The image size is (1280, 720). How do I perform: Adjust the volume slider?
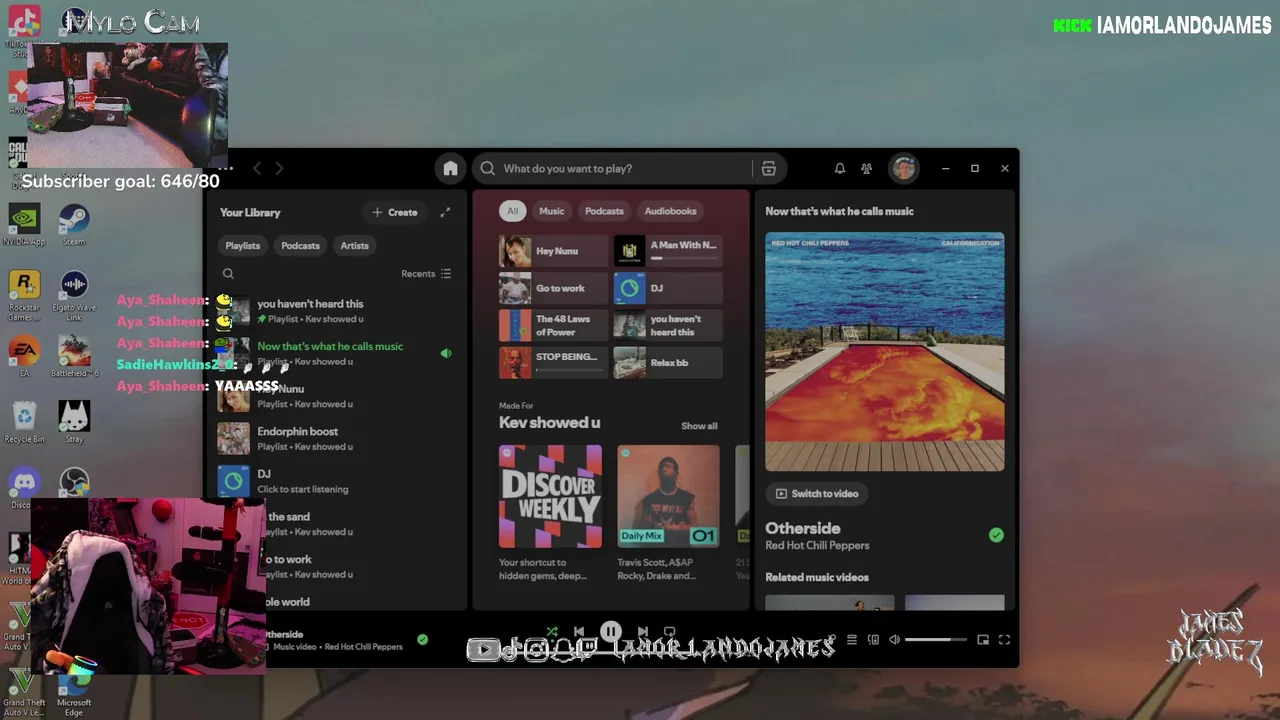(935, 640)
